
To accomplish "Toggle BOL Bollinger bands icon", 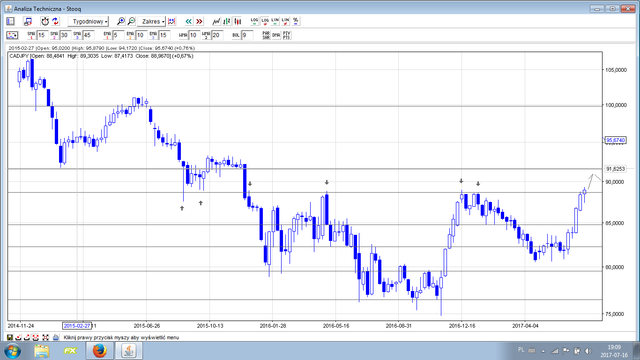I will [x=236, y=36].
